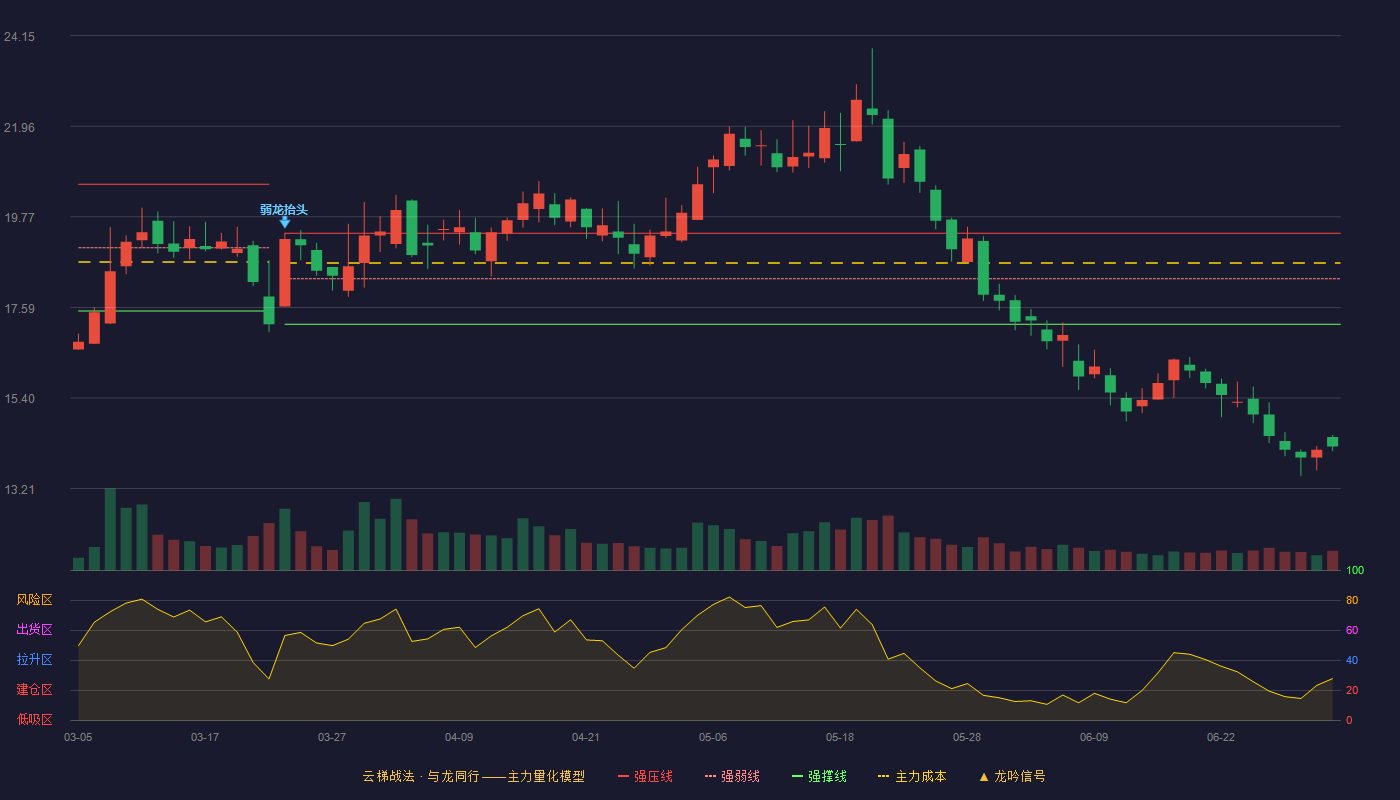Click the 17.59 price axis label

19,309
